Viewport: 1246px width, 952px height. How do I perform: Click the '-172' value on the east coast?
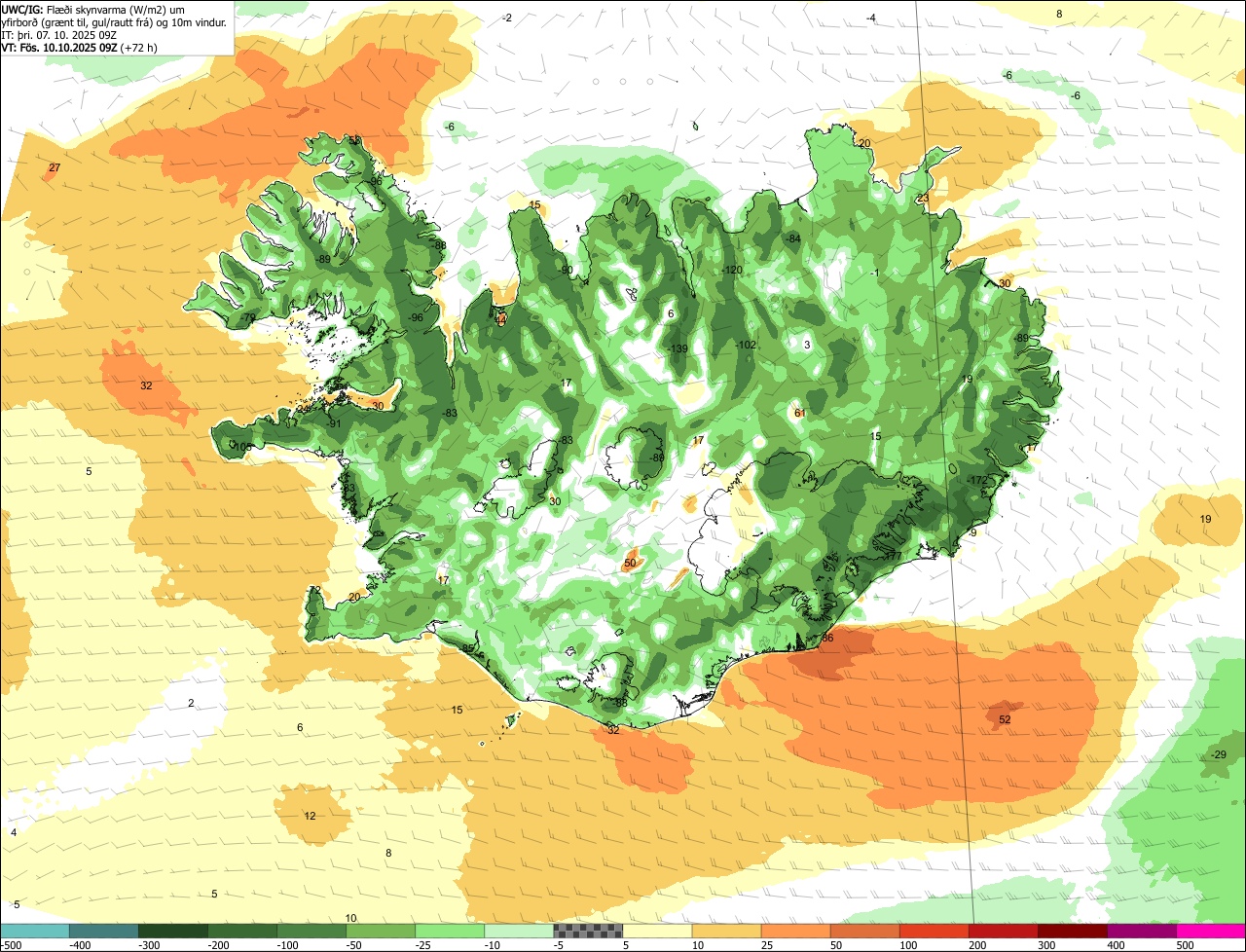(977, 482)
